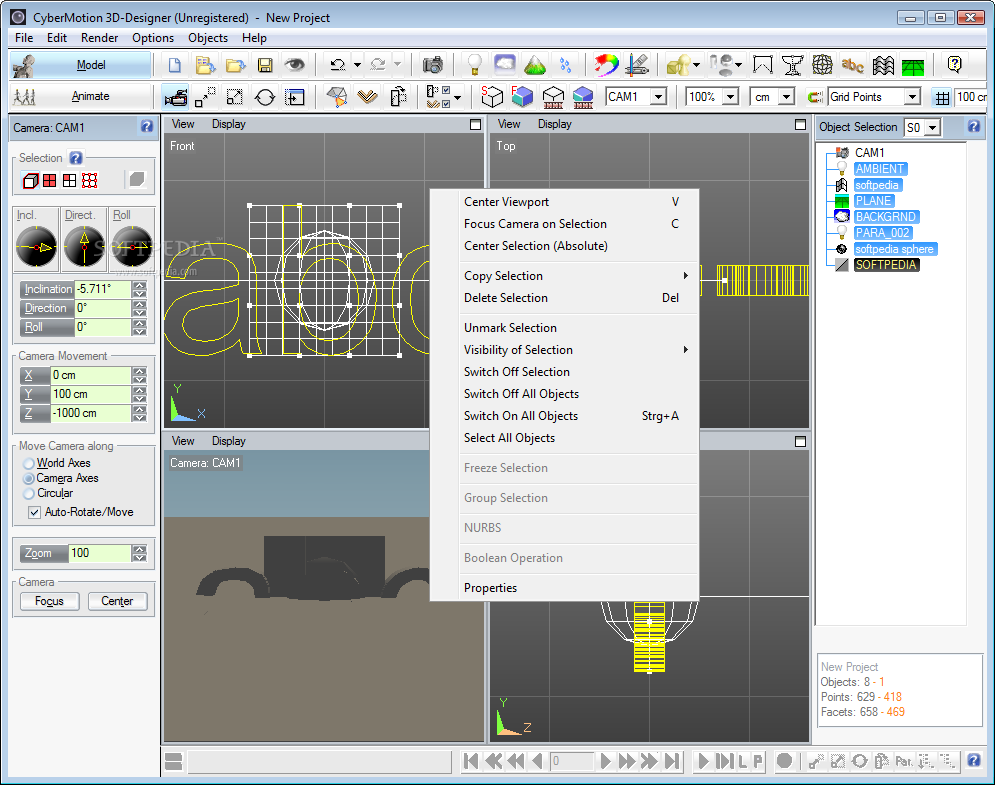
Task: Maximize the Front viewport
Action: click(475, 124)
